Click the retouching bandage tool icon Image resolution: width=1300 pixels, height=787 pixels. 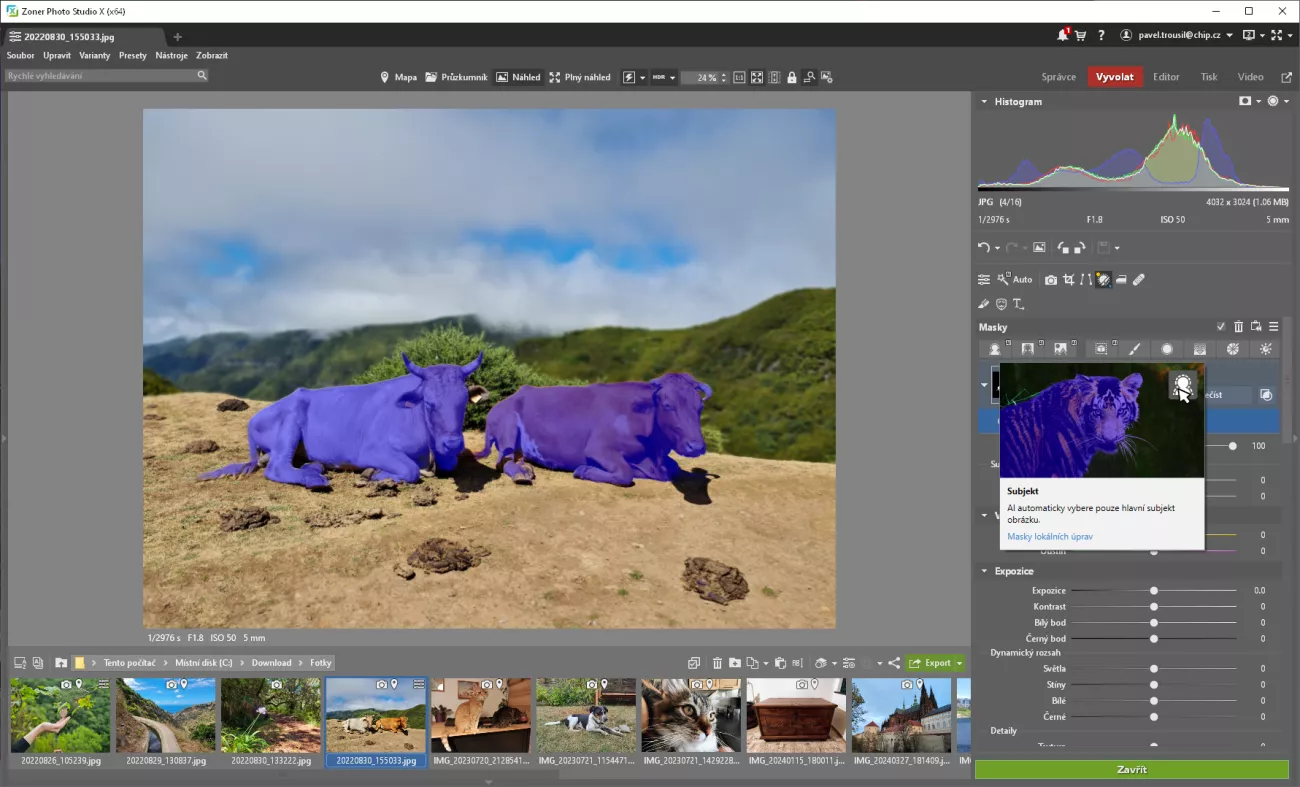[1138, 280]
